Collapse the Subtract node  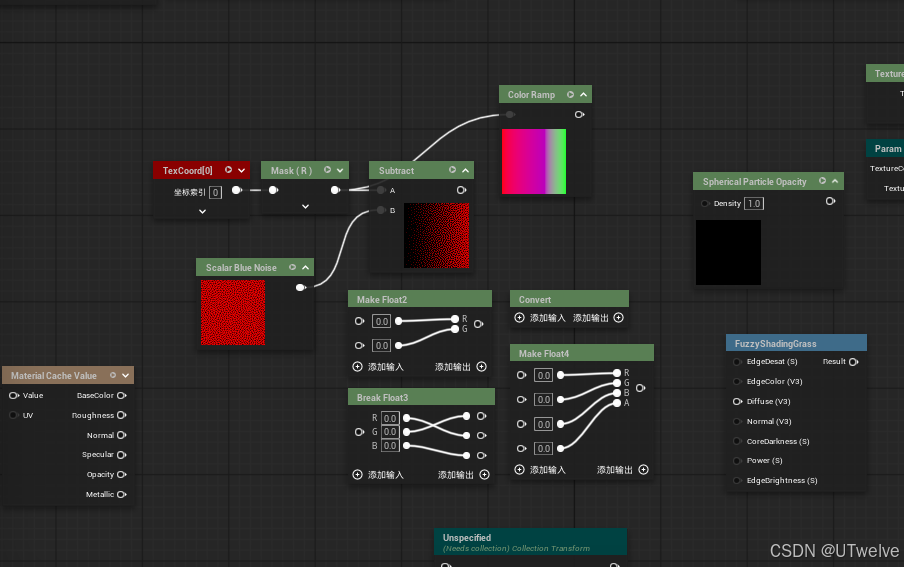click(465, 170)
